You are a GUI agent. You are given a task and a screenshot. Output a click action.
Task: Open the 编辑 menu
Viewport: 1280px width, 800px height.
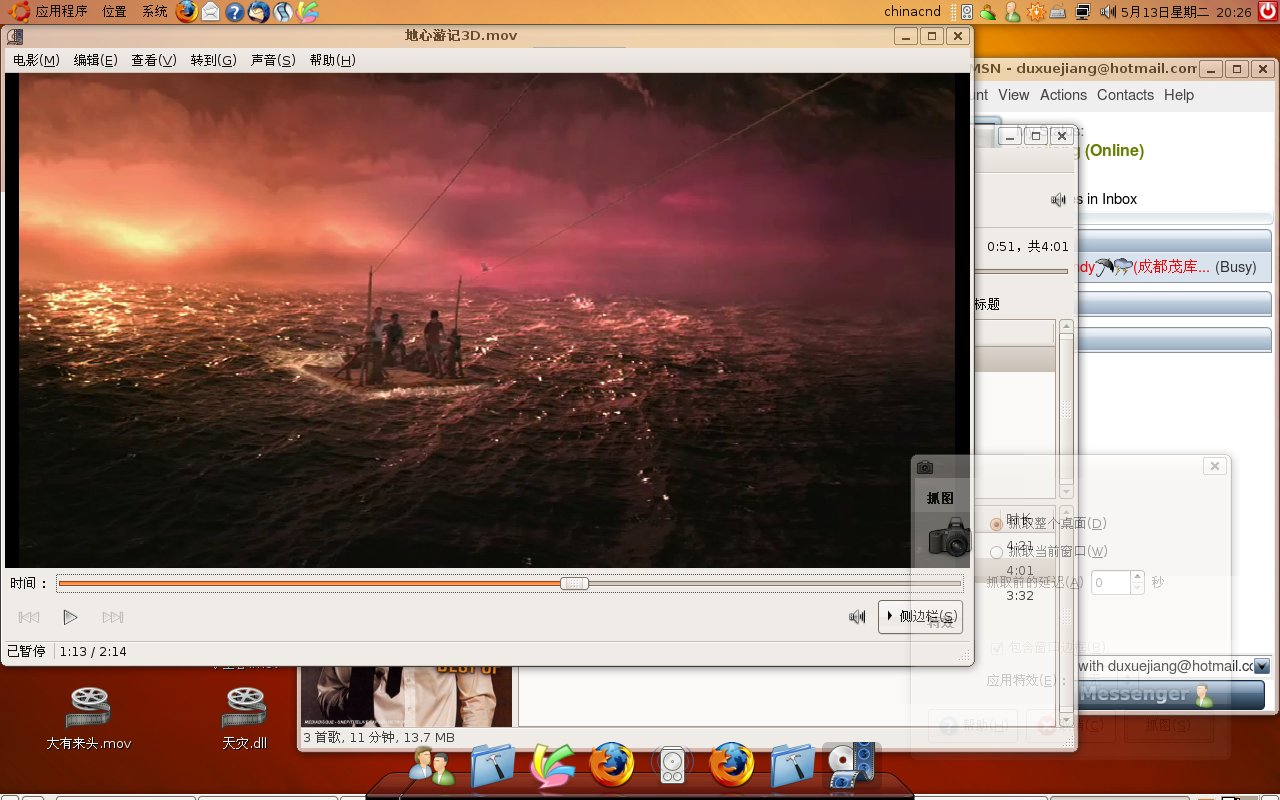point(96,60)
